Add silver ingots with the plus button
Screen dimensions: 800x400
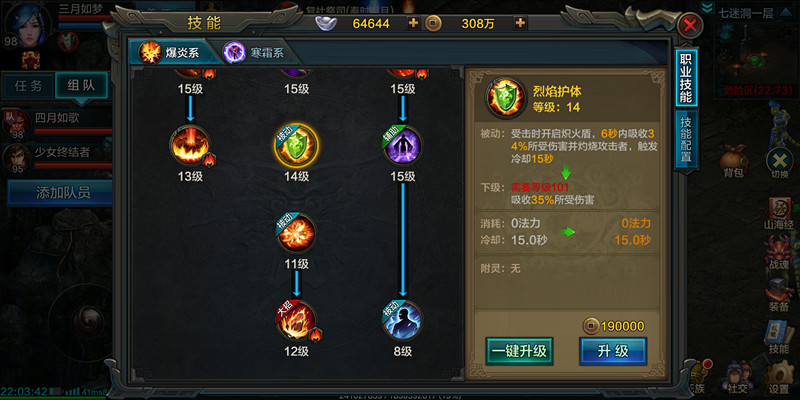point(413,23)
